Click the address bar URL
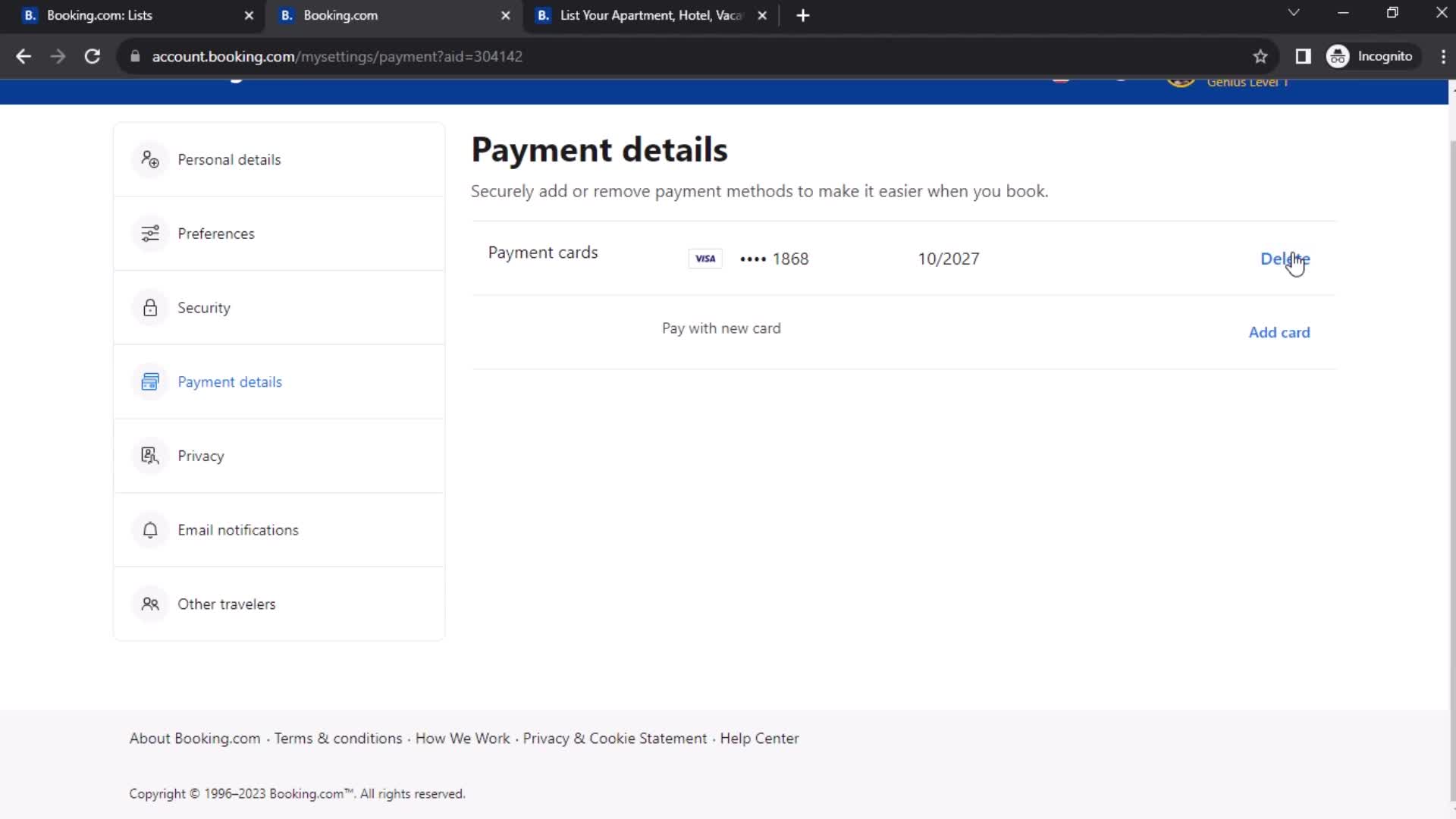Screen dimensions: 1456x819 coord(337,56)
